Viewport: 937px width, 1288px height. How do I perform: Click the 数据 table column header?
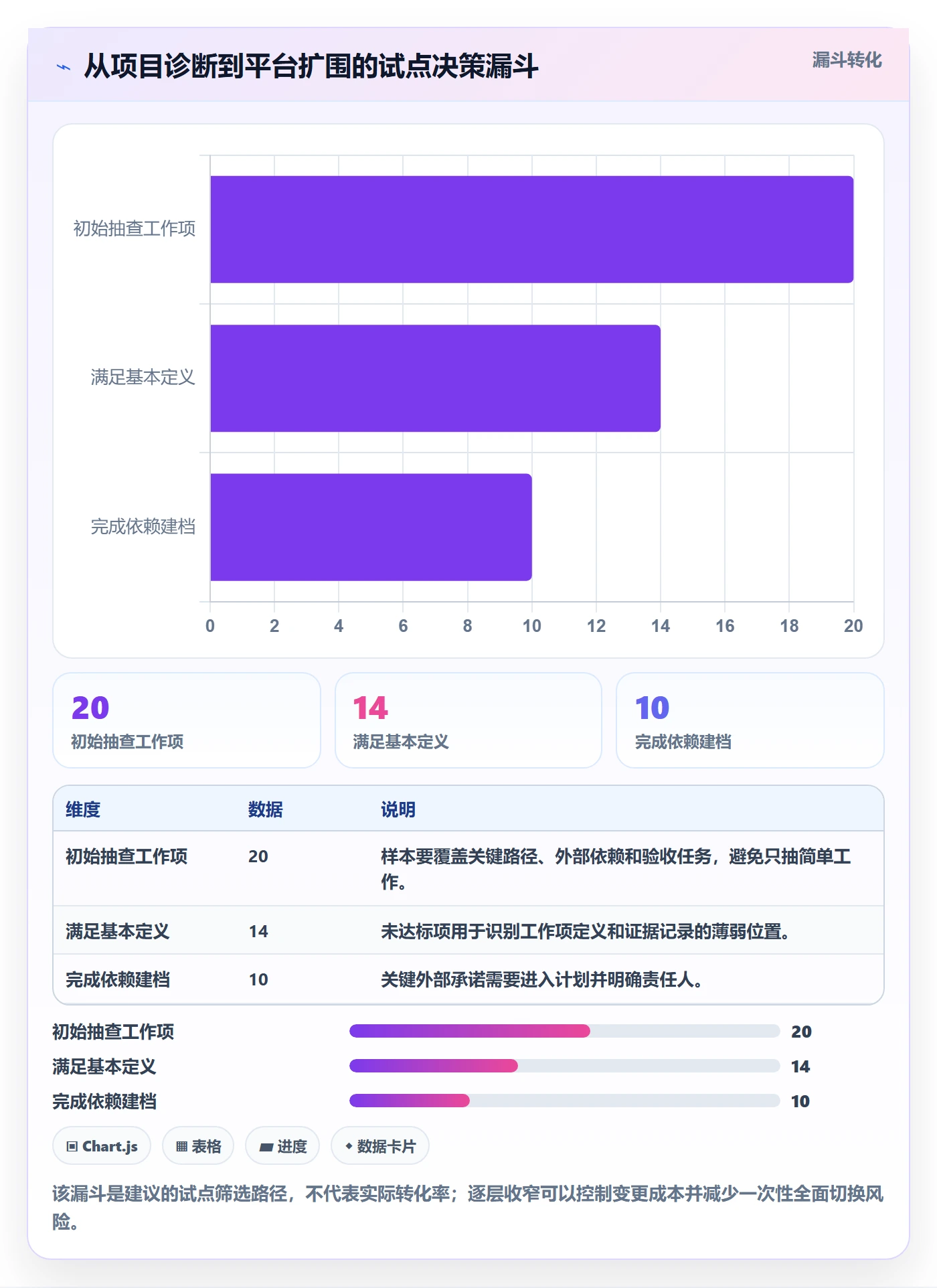click(x=266, y=809)
